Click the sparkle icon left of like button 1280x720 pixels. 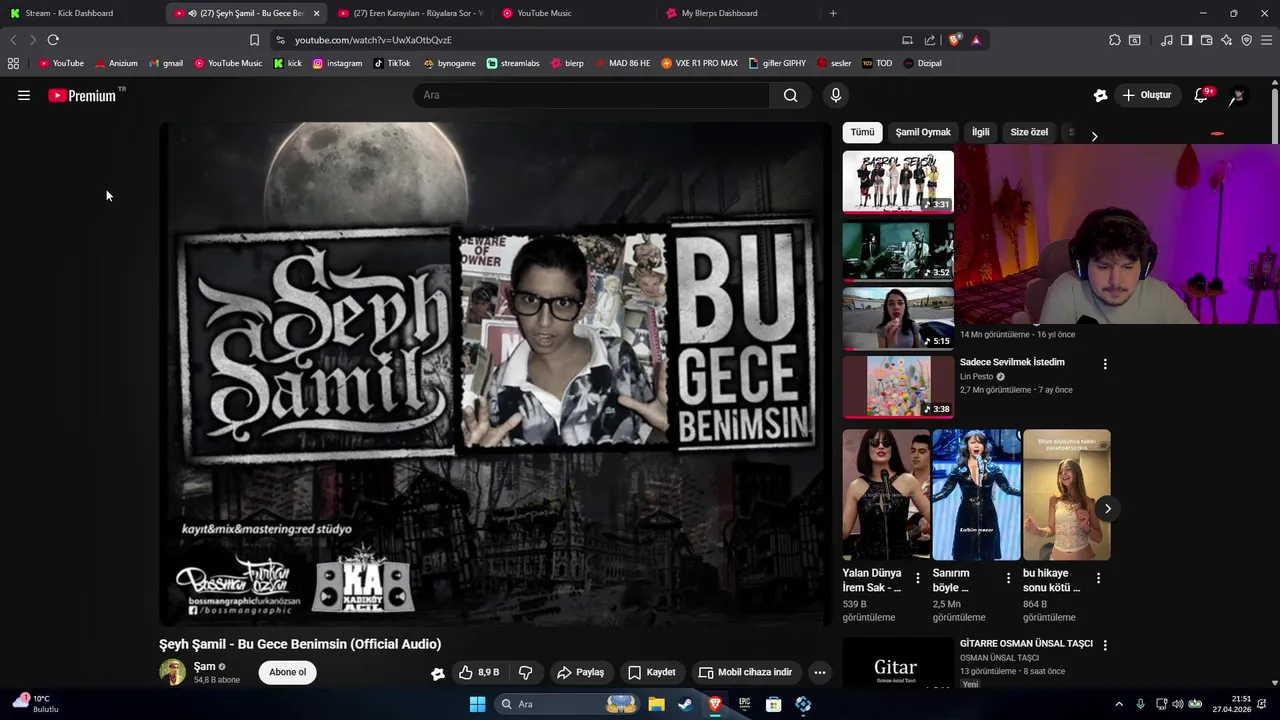[x=438, y=673]
